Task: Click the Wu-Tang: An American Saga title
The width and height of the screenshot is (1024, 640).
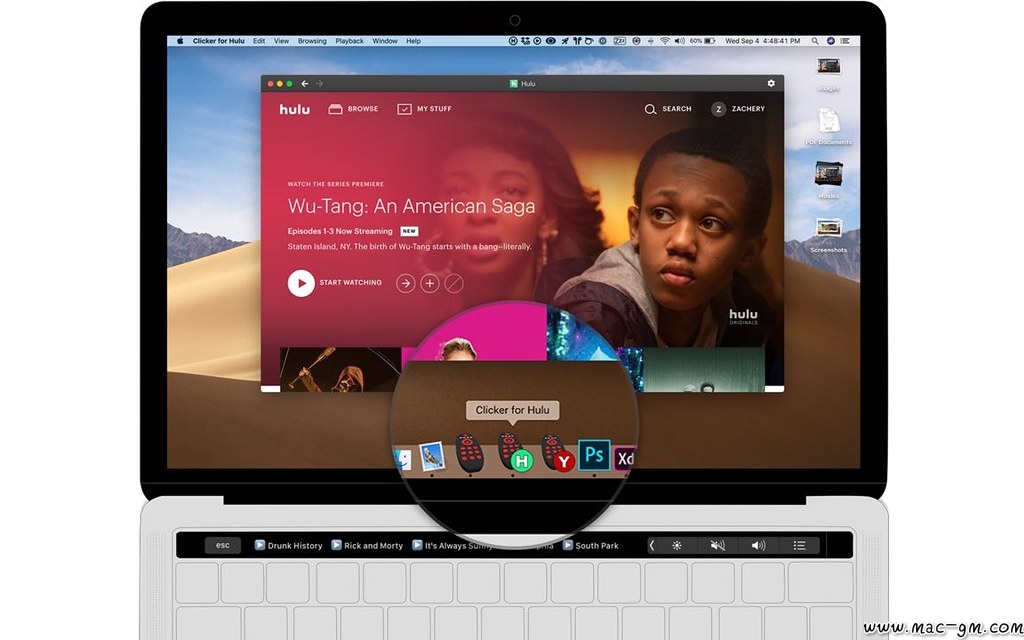Action: (411, 206)
